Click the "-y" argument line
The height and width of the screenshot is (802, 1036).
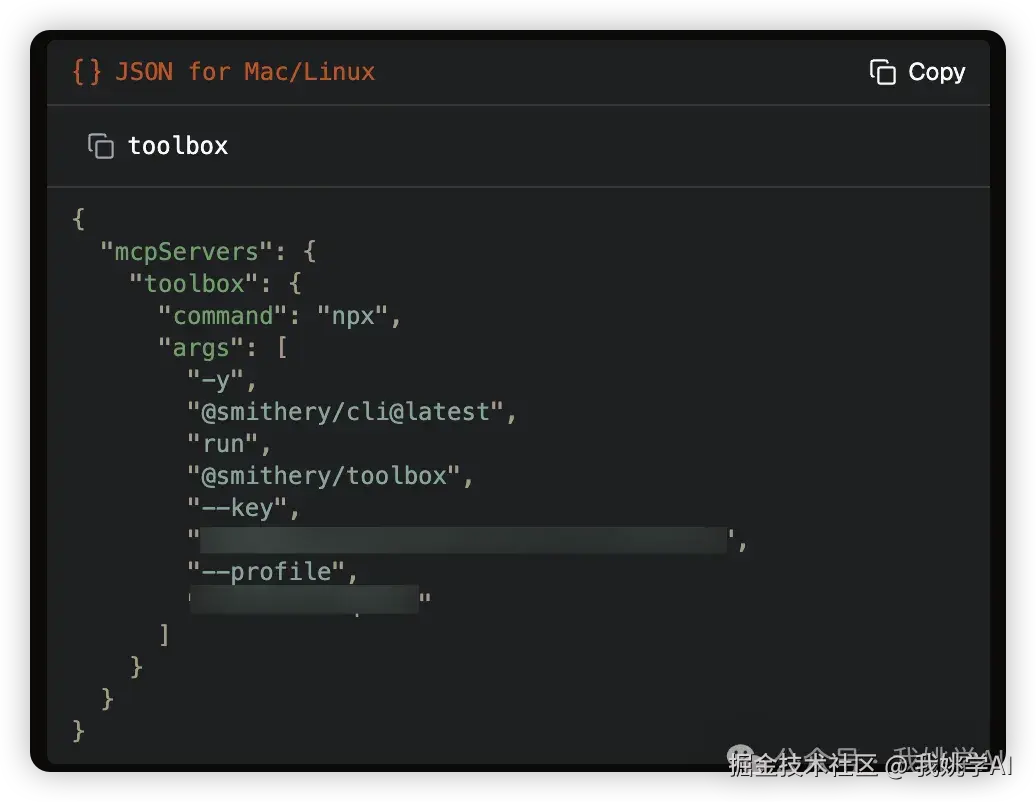tap(221, 380)
